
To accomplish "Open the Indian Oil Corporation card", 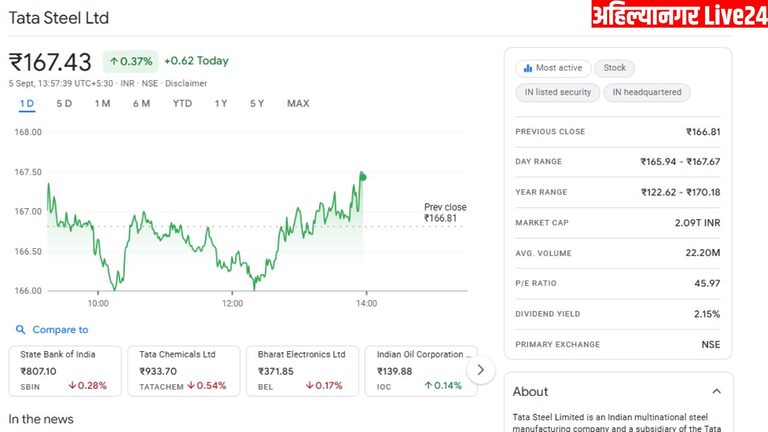I will (418, 370).
